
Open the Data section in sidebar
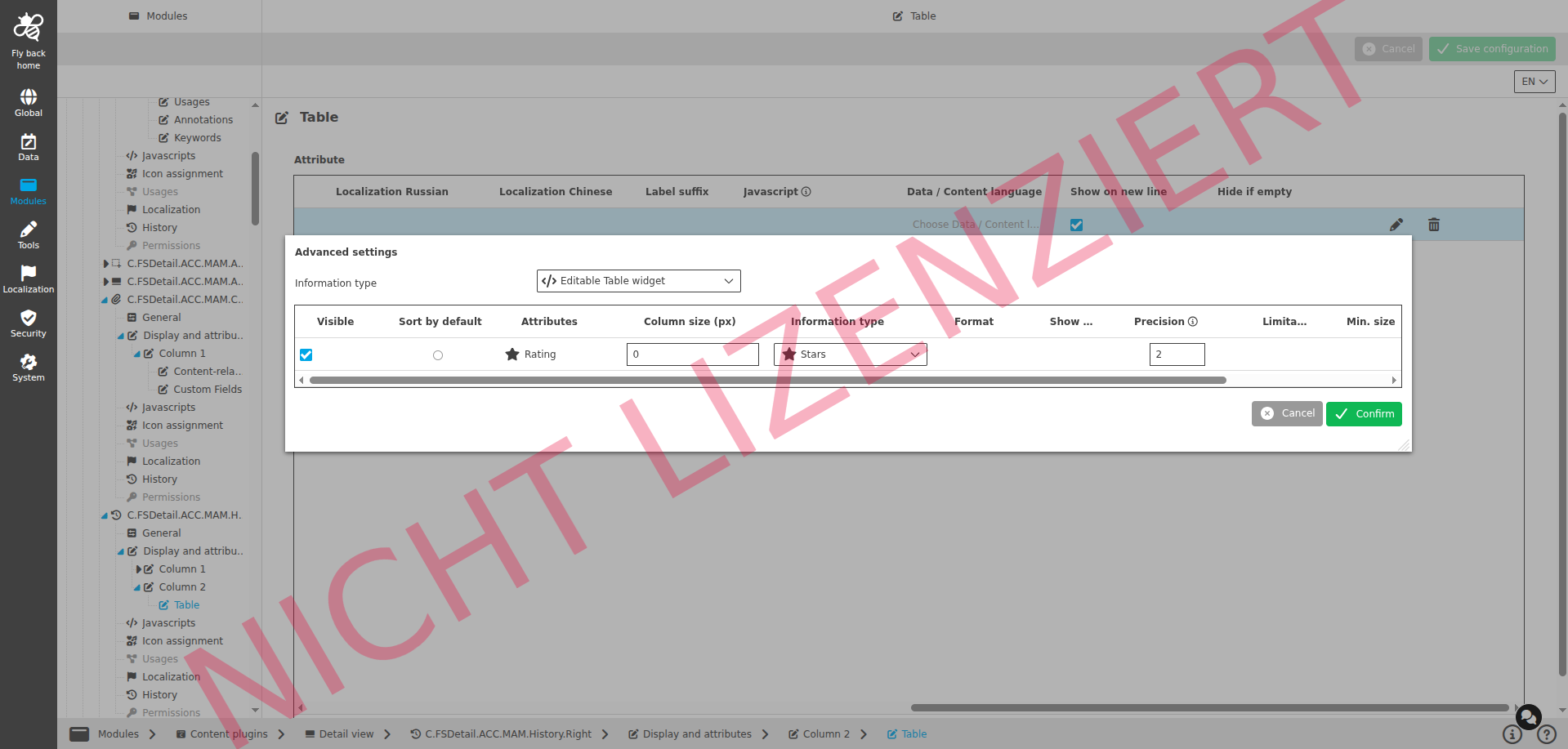pyautogui.click(x=29, y=147)
